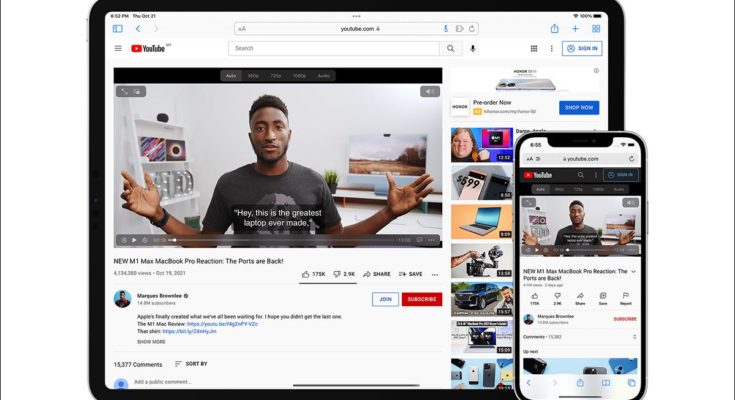Viewport: 735px width, 400px height.
Task: Click the red Subscribe button on iPad
Action: click(422, 299)
